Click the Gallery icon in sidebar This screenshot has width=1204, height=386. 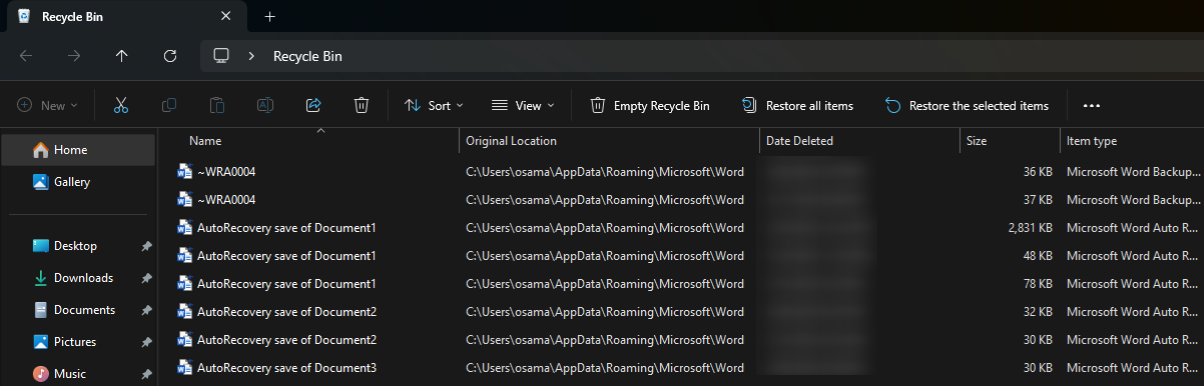coord(41,182)
